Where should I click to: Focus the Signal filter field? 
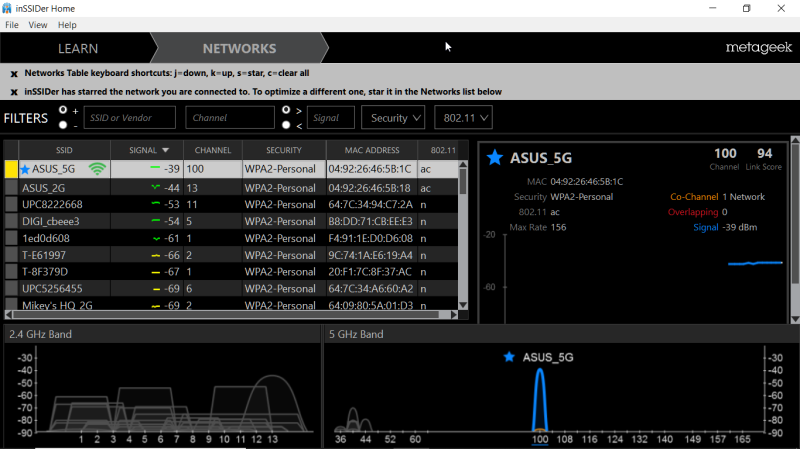click(331, 118)
